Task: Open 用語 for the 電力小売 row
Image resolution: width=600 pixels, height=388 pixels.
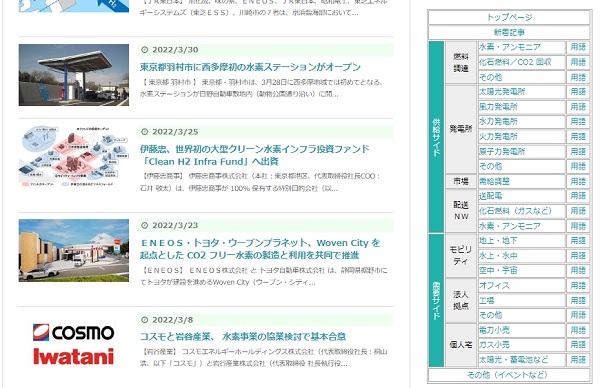Action: (x=578, y=330)
